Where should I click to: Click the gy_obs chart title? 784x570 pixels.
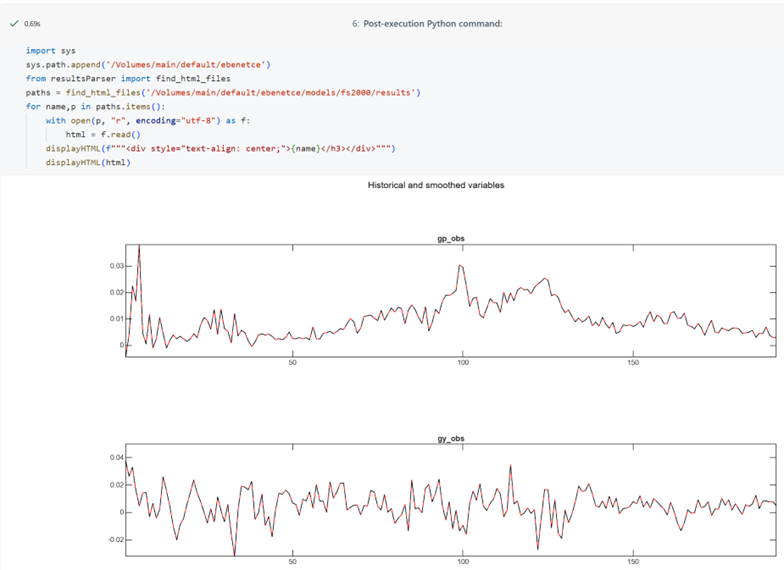coord(451,438)
